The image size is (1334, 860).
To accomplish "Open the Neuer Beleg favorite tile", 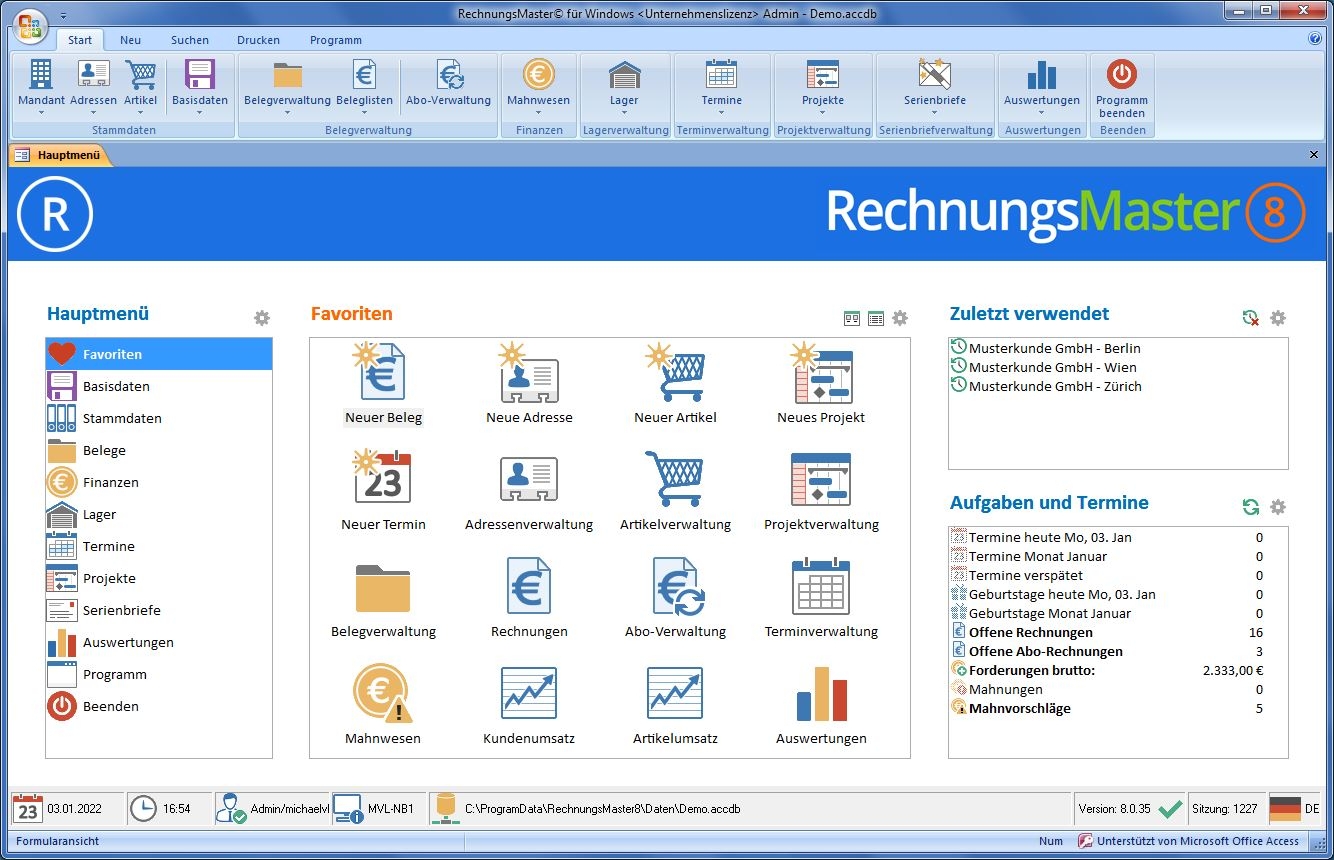I will pos(383,385).
